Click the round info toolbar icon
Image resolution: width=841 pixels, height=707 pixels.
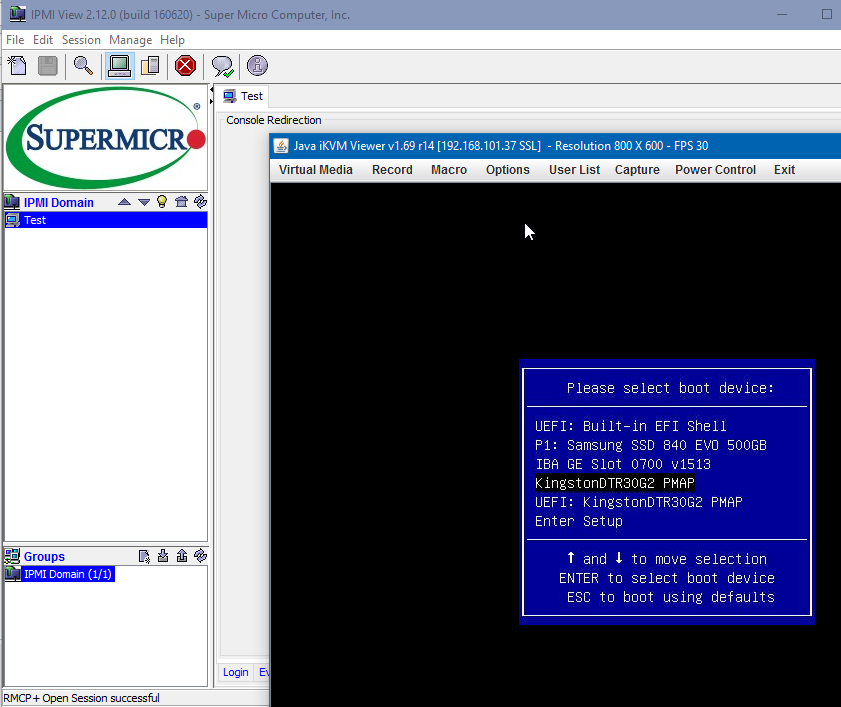(257, 65)
